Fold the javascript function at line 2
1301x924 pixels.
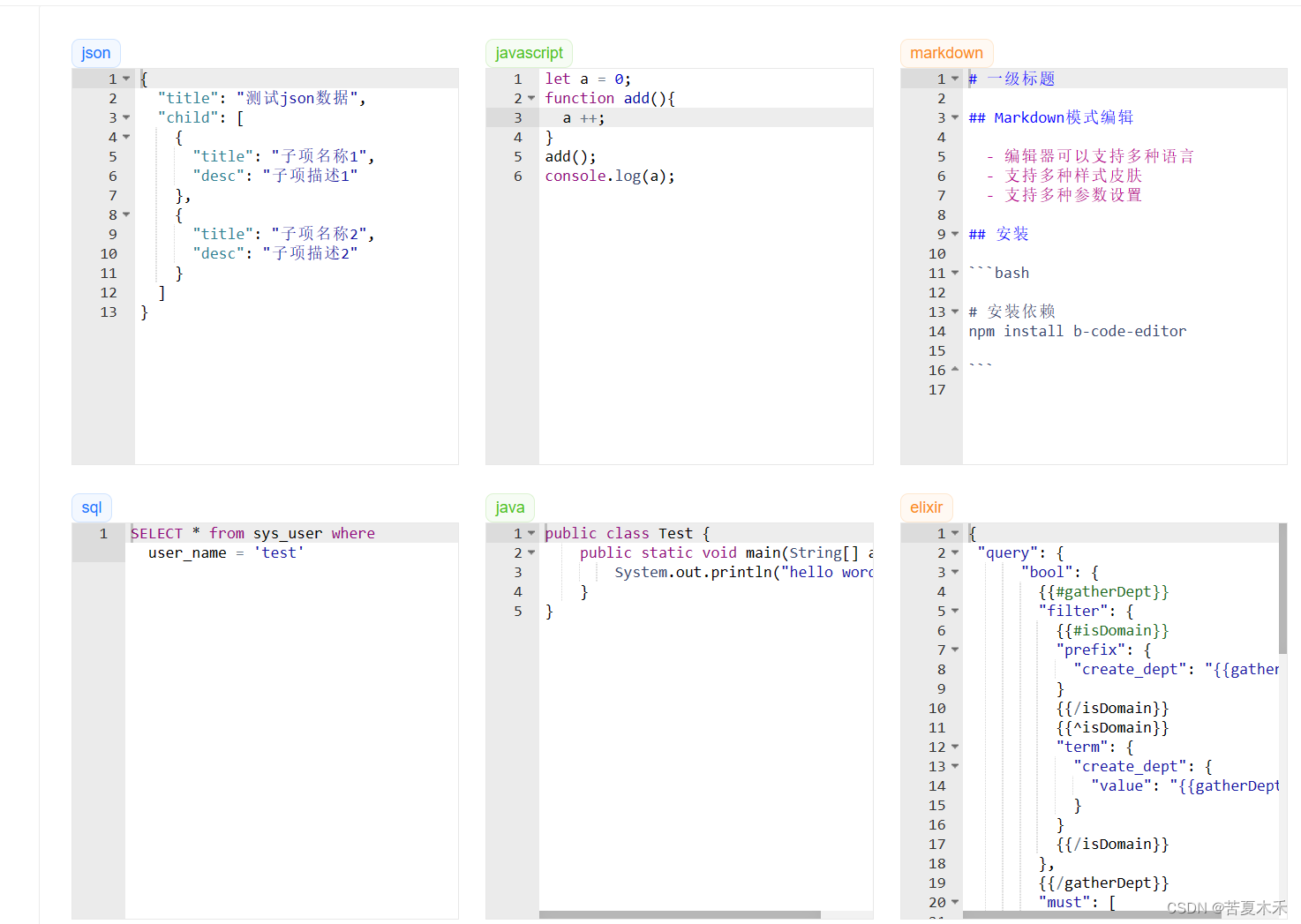point(531,98)
